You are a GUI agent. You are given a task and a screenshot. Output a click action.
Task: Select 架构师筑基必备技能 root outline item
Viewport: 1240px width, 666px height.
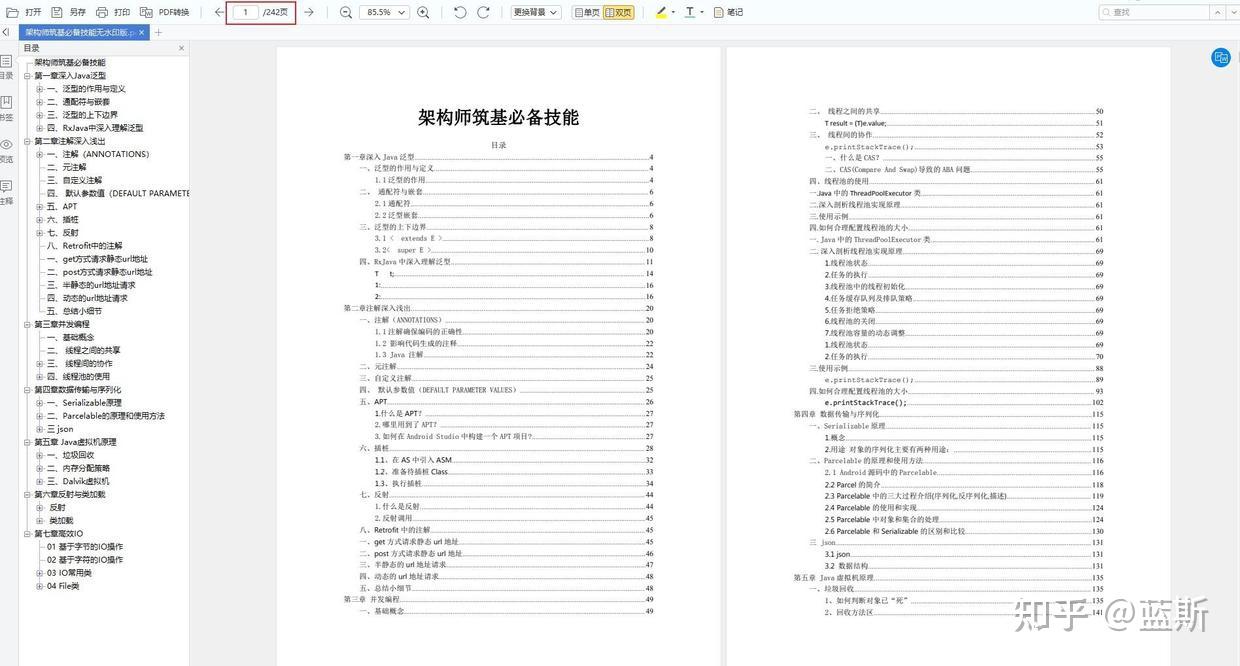tap(70, 63)
